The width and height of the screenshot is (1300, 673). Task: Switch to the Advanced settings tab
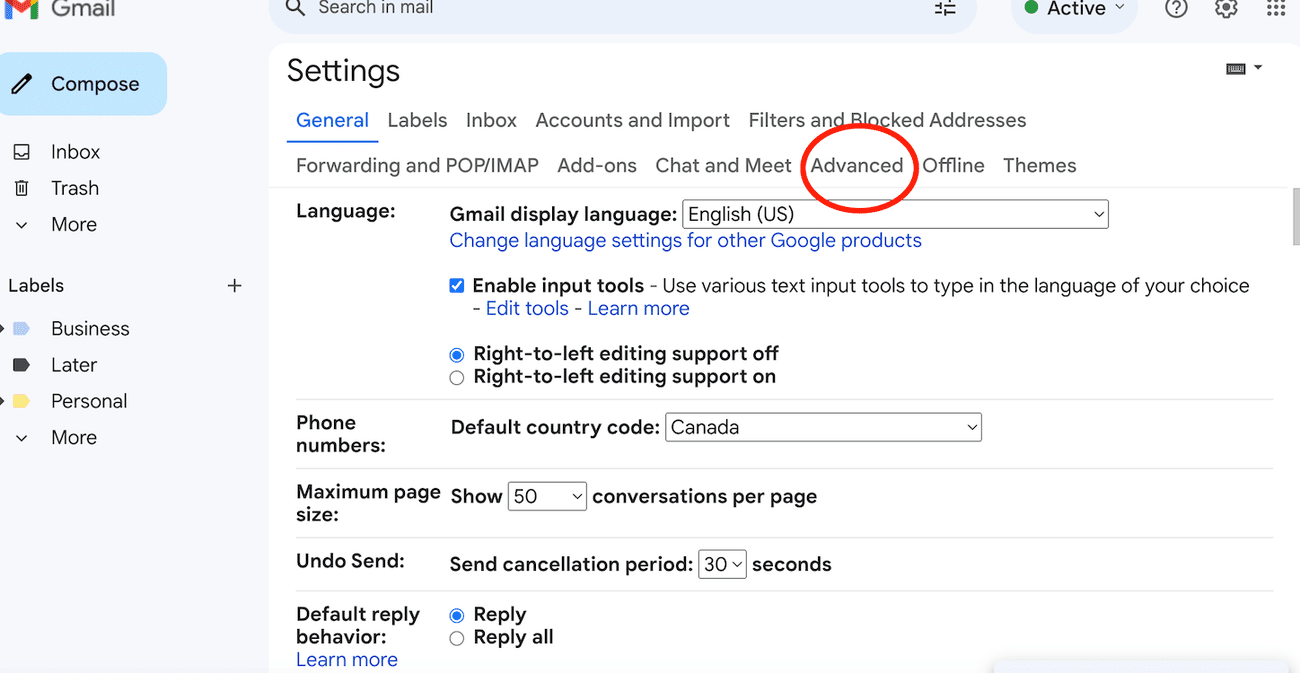click(858, 165)
